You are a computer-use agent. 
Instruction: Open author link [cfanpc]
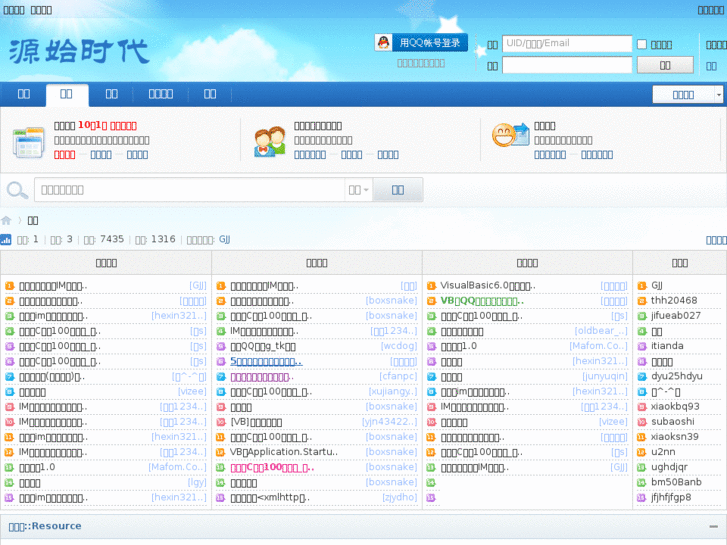tap(398, 376)
